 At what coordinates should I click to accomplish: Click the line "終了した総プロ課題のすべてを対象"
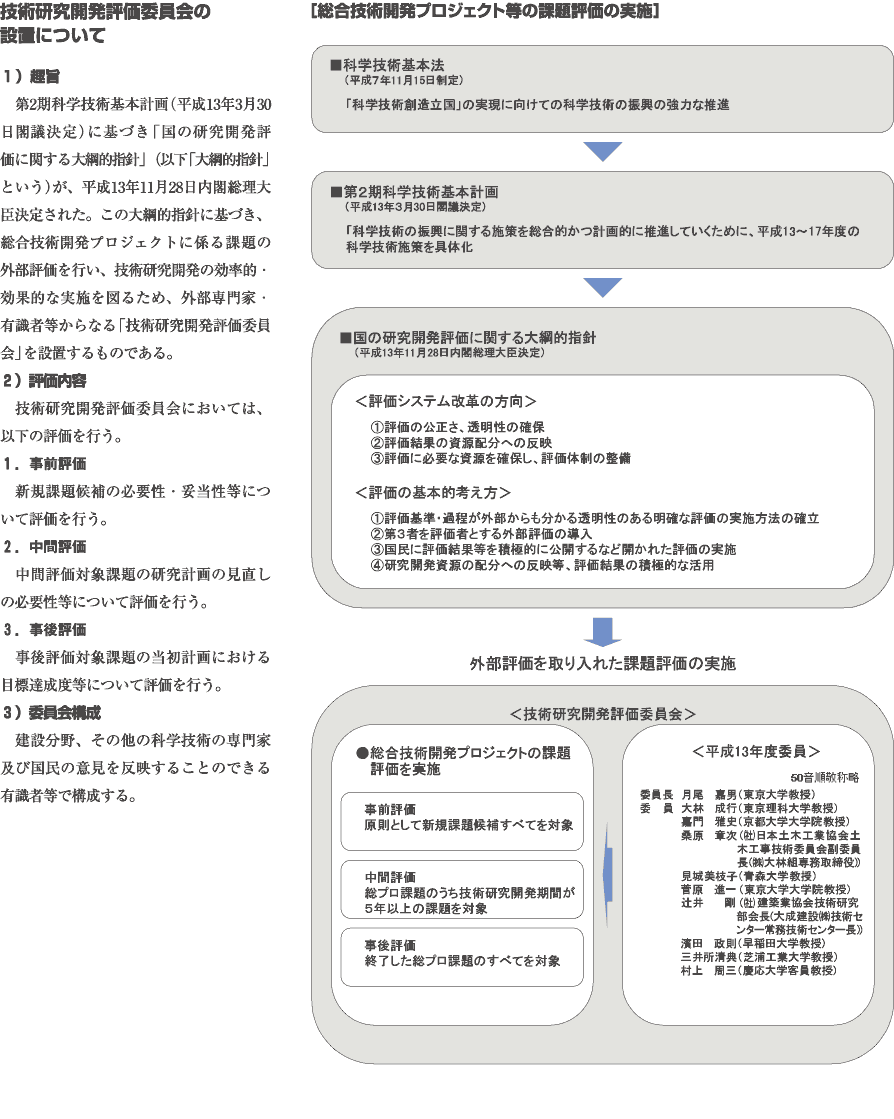point(462,961)
